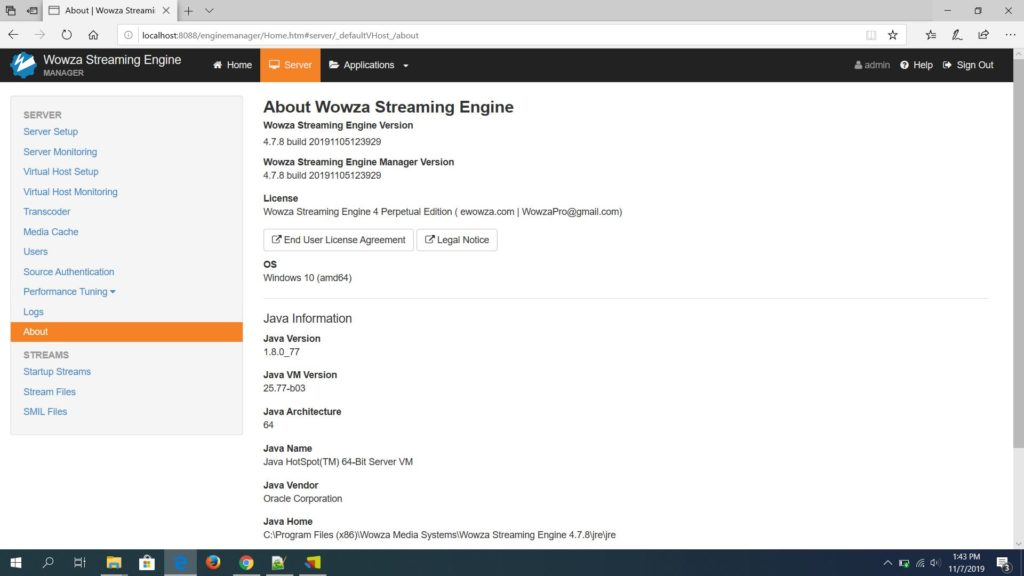Open the Help link

coord(916,65)
